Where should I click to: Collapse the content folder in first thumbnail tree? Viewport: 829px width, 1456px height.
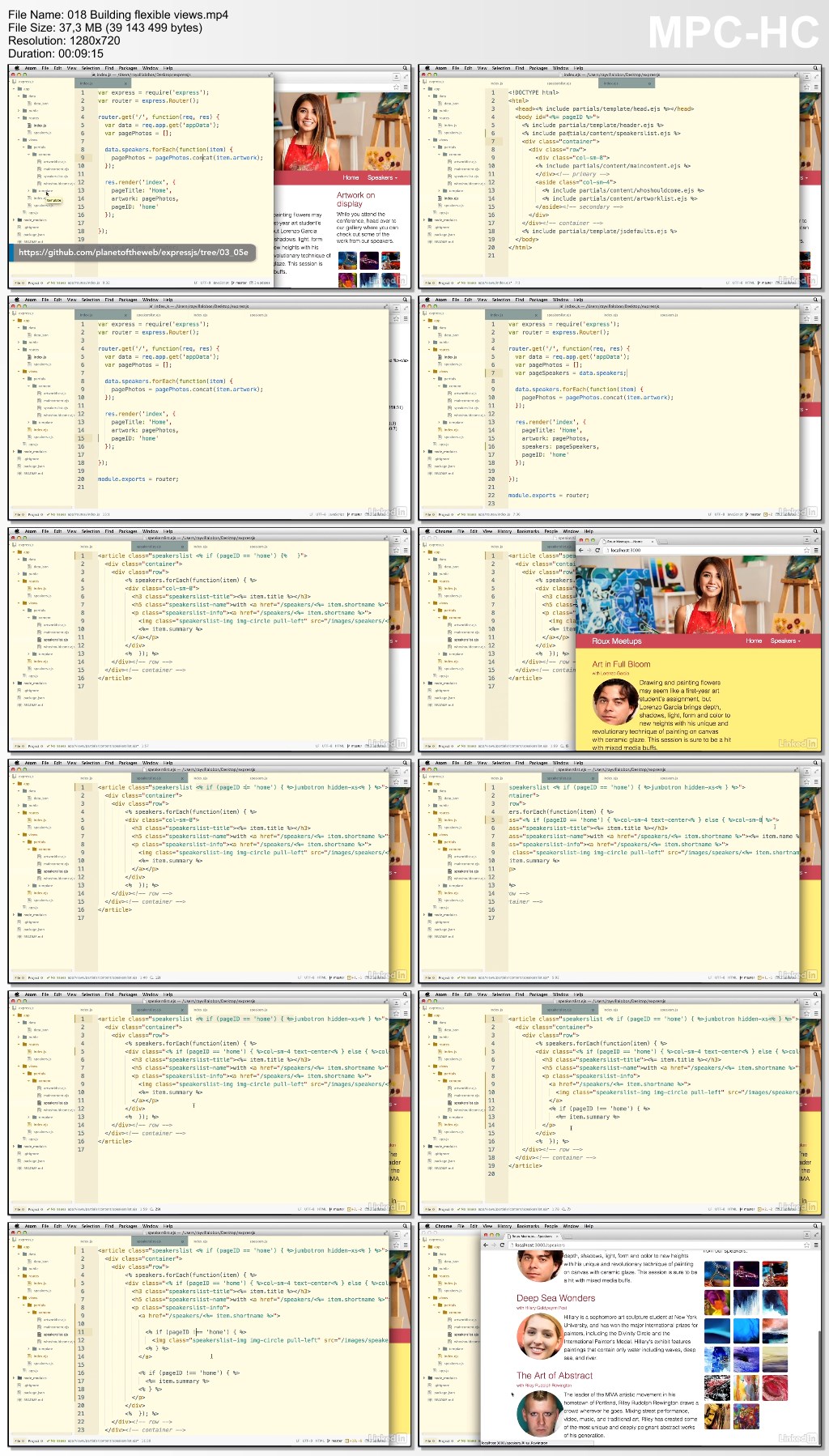pos(28,155)
